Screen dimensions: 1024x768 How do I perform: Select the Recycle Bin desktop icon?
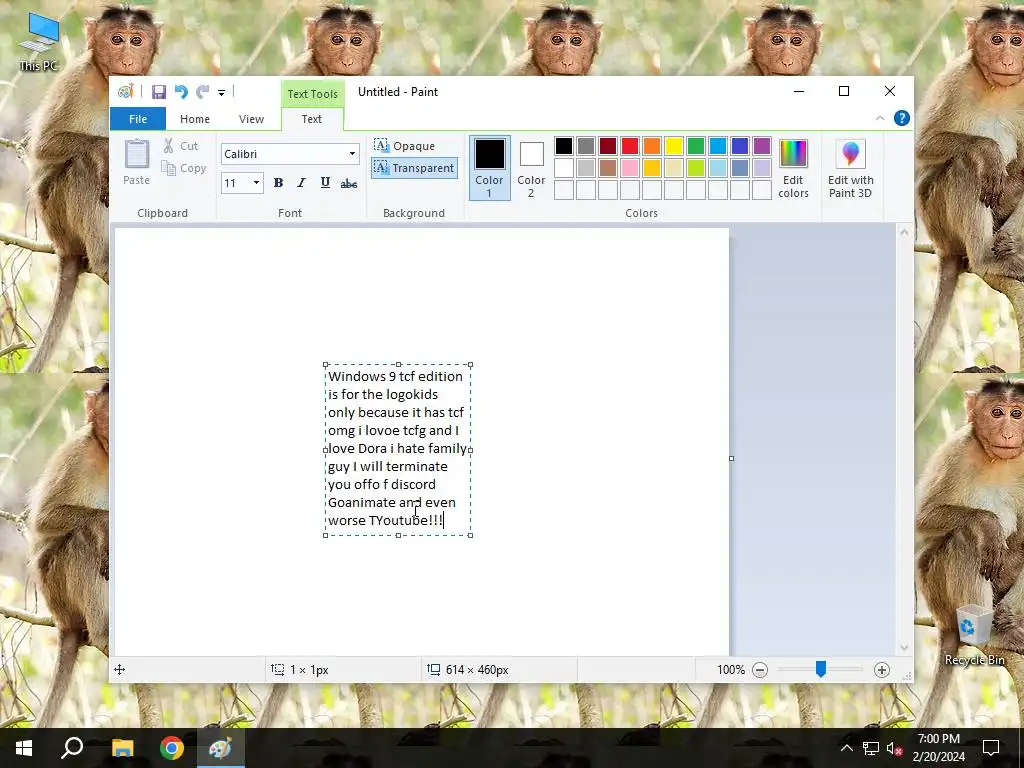[974, 635]
